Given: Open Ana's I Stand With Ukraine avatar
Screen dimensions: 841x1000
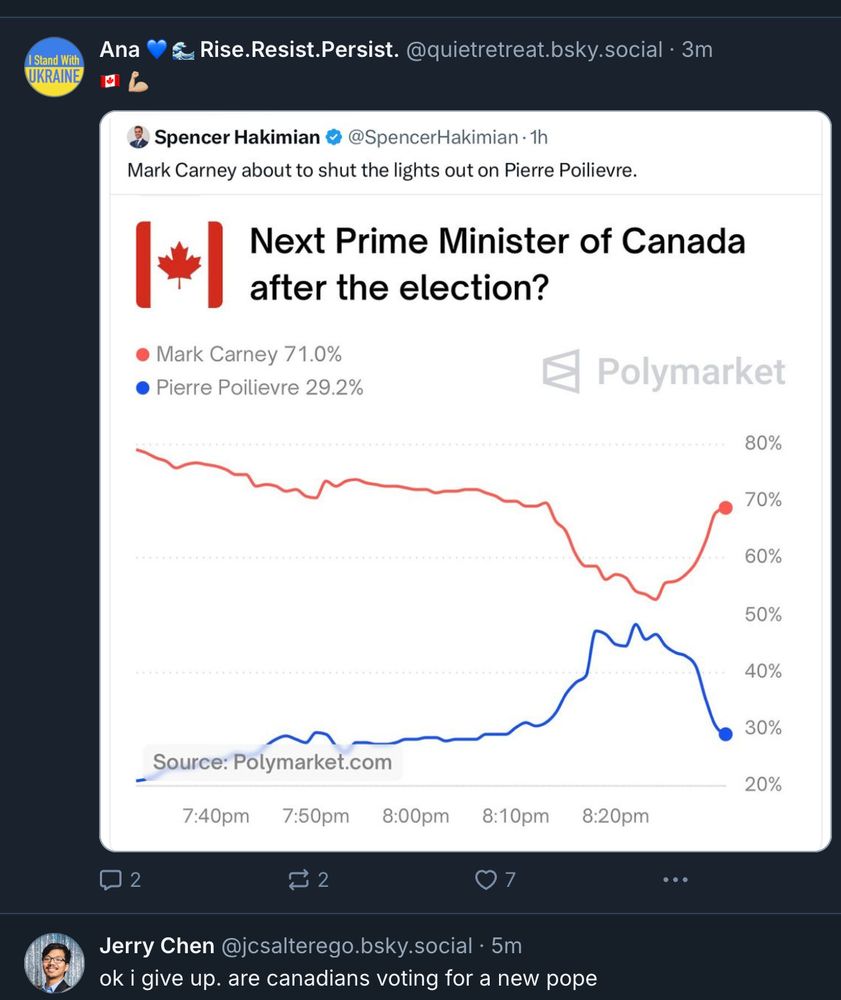Looking at the screenshot, I should 54,66.
